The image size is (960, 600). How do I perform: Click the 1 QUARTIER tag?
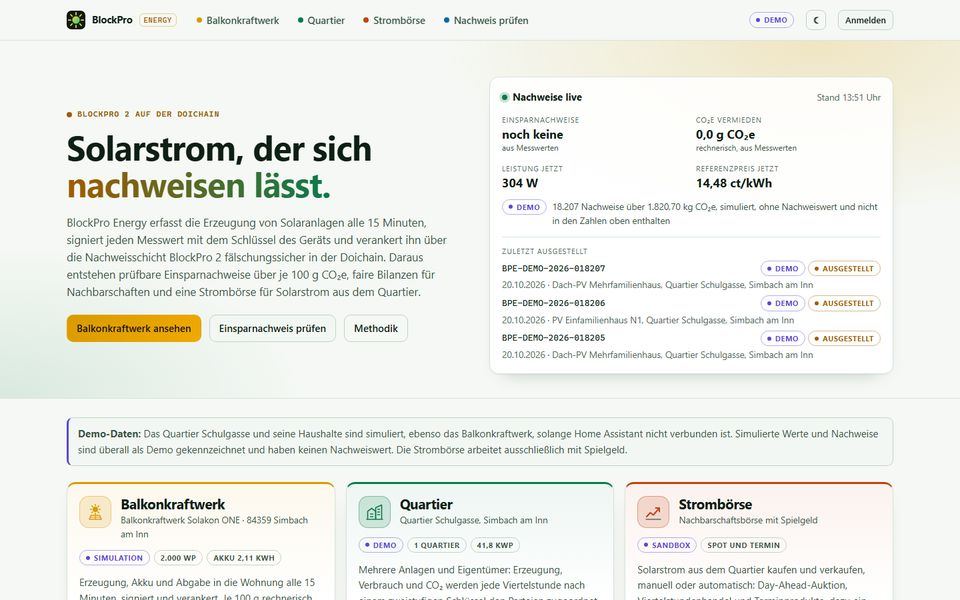437,545
